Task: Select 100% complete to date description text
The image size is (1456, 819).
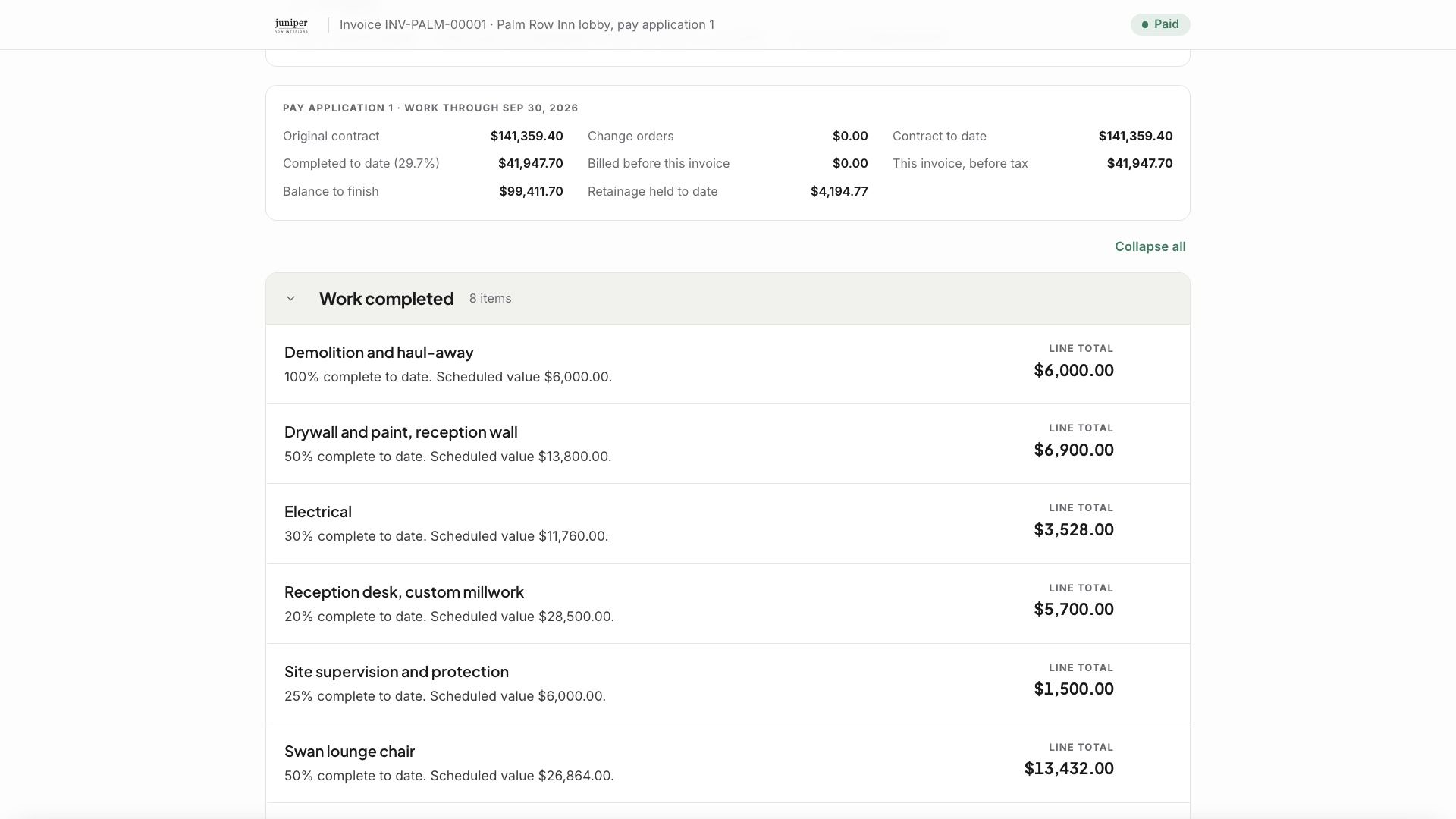Action: (x=448, y=377)
